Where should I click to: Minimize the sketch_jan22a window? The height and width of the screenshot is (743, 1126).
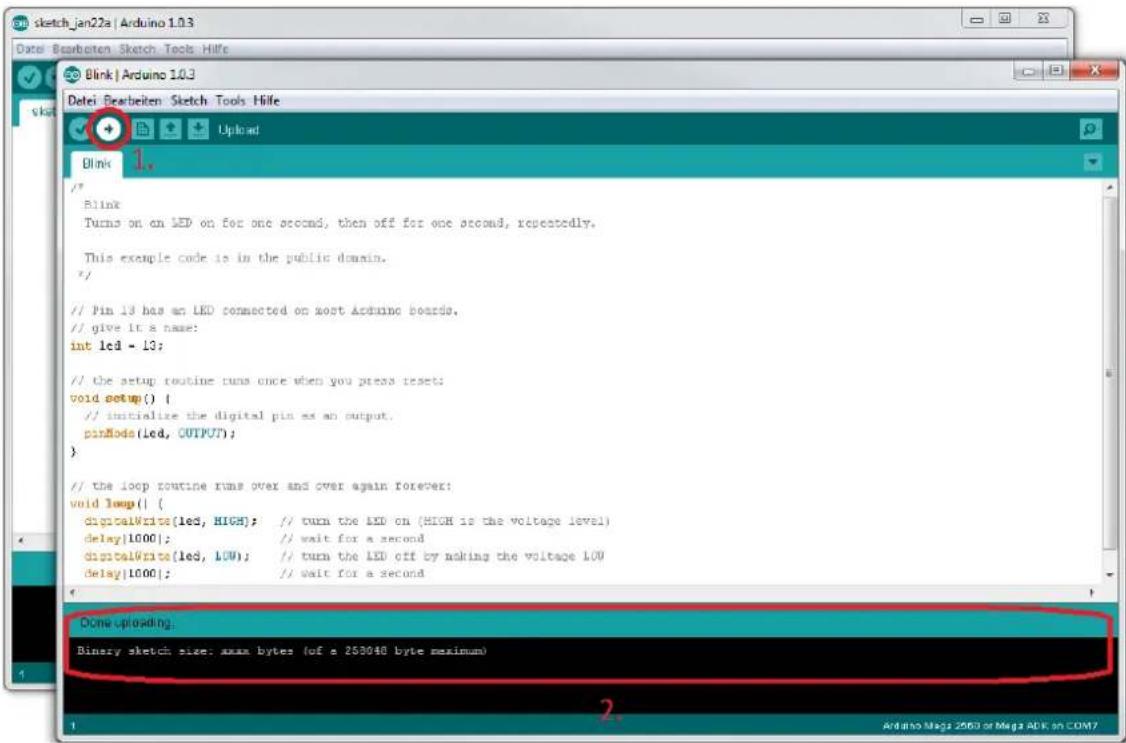[x=977, y=19]
